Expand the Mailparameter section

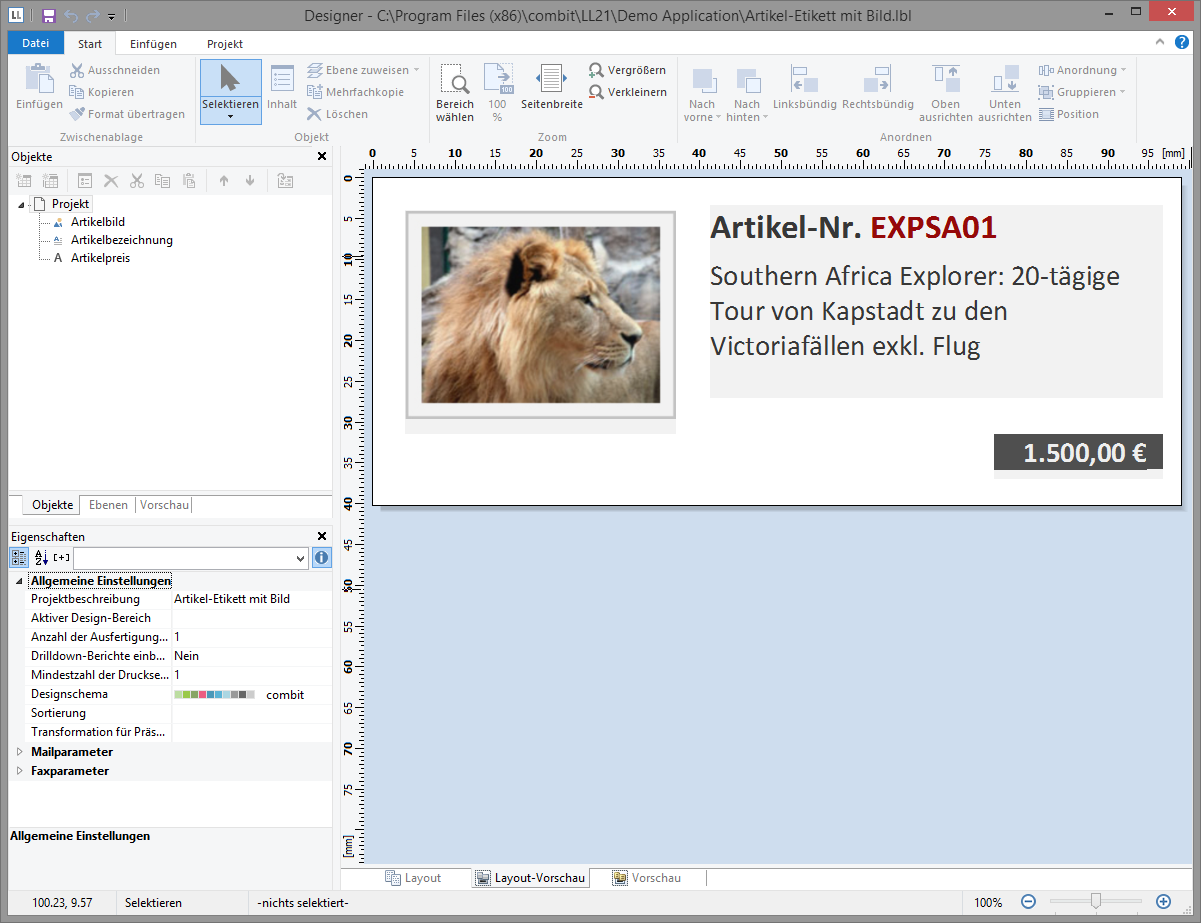[x=19, y=752]
